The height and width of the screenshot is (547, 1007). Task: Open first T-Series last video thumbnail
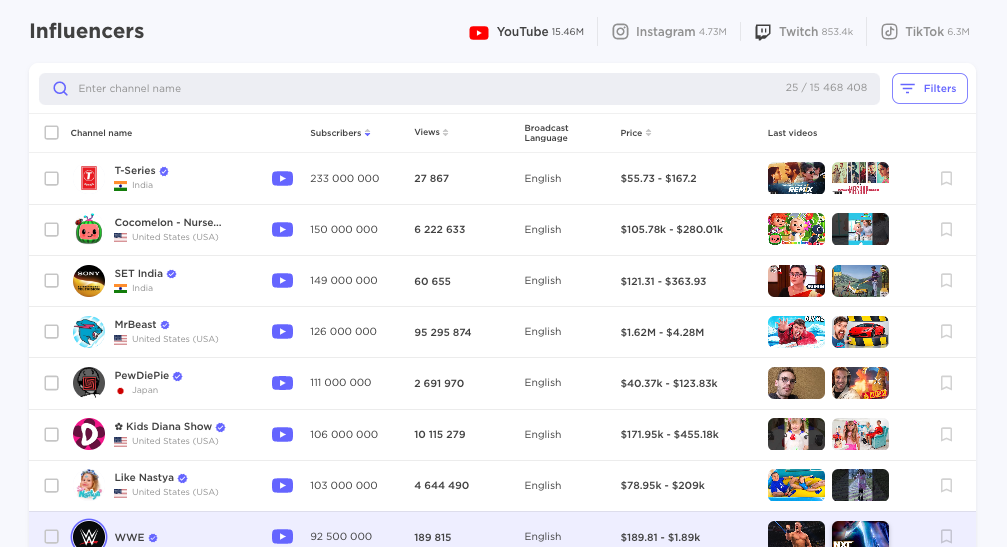[x=796, y=179]
